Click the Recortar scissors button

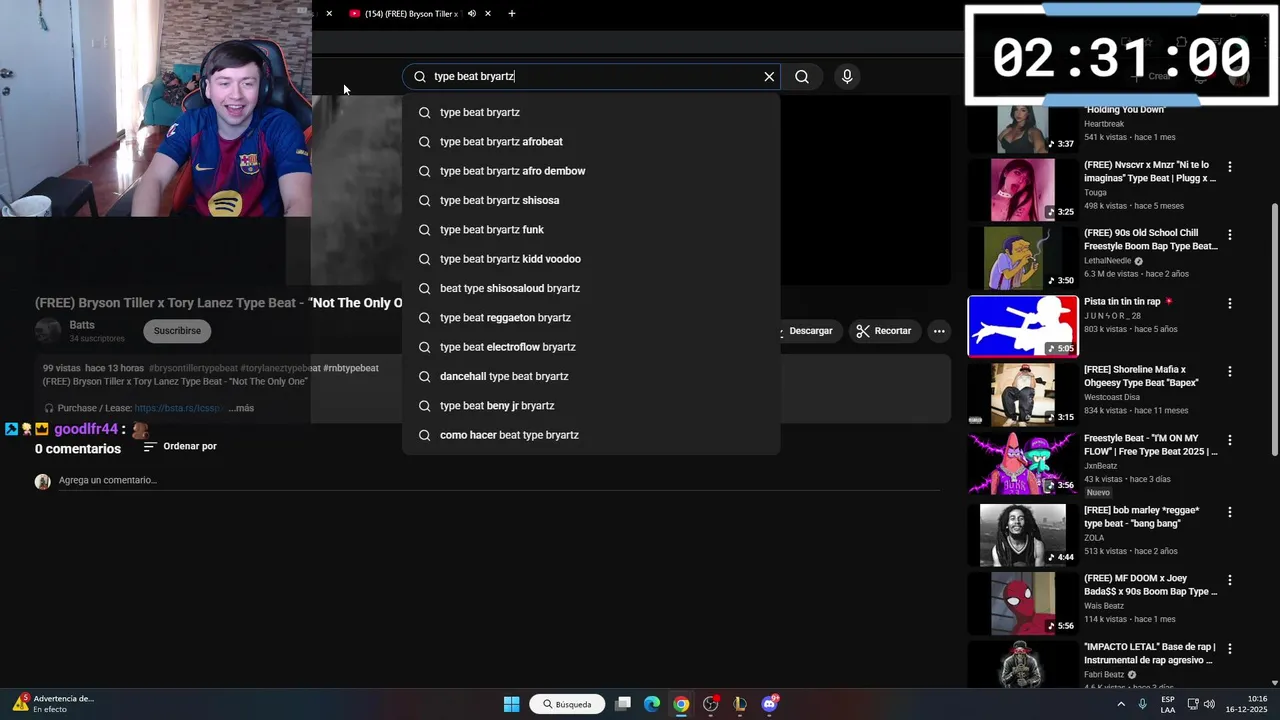click(x=884, y=331)
